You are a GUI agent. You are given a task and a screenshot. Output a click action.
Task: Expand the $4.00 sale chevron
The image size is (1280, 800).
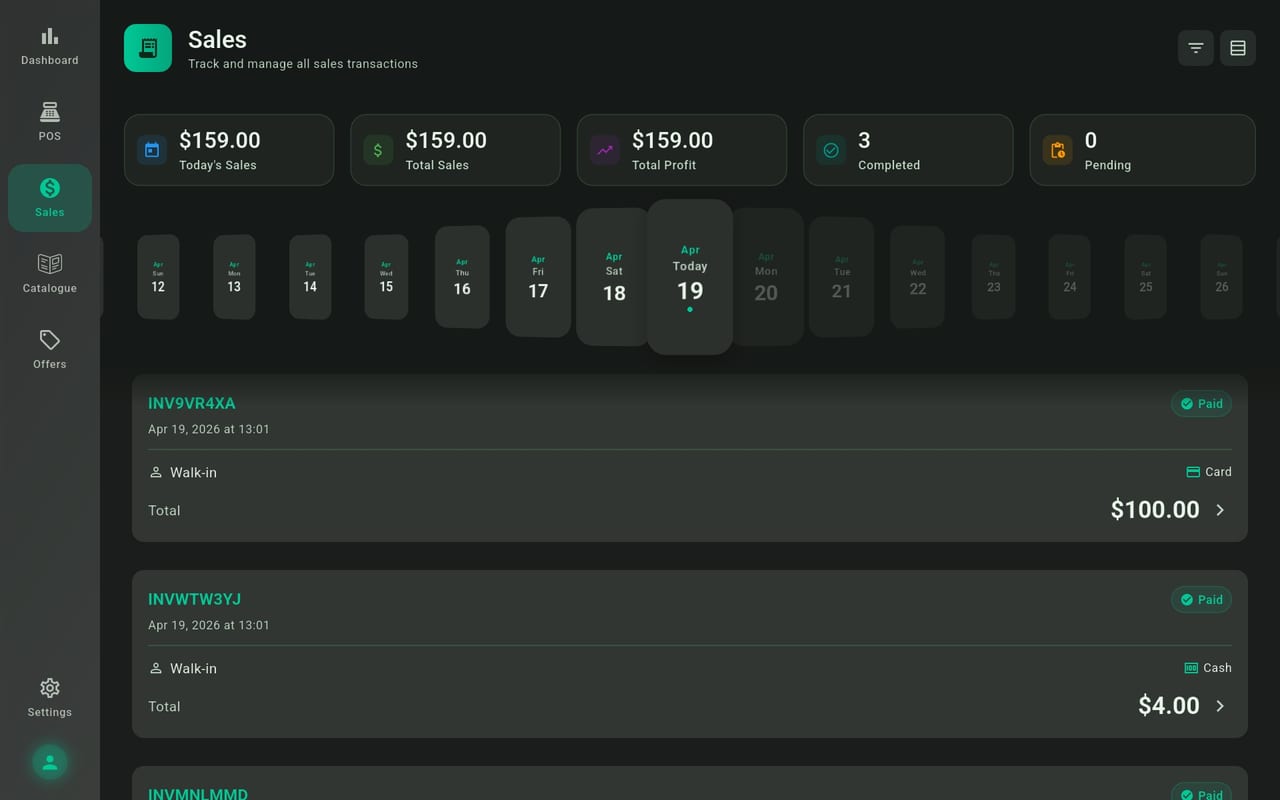click(x=1220, y=706)
